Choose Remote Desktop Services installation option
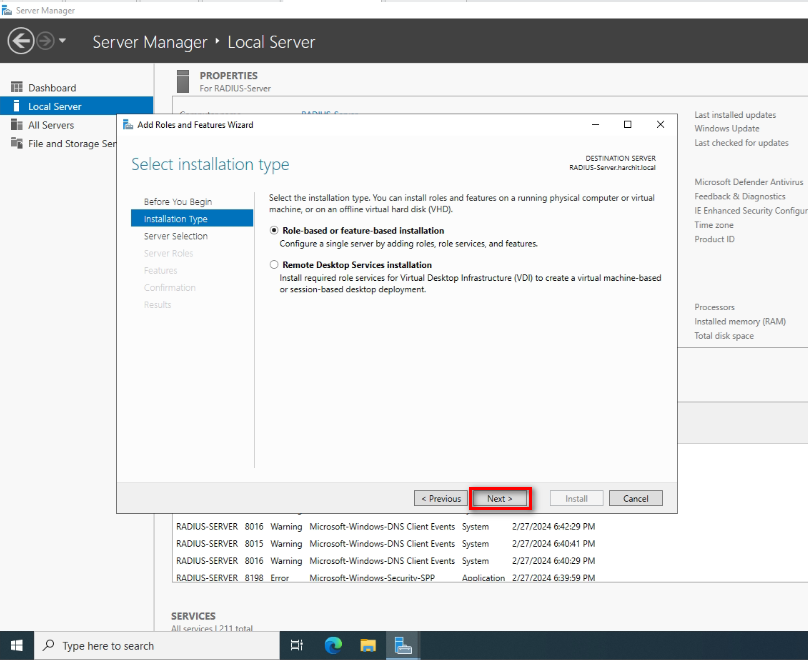The height and width of the screenshot is (660, 808). click(275, 265)
